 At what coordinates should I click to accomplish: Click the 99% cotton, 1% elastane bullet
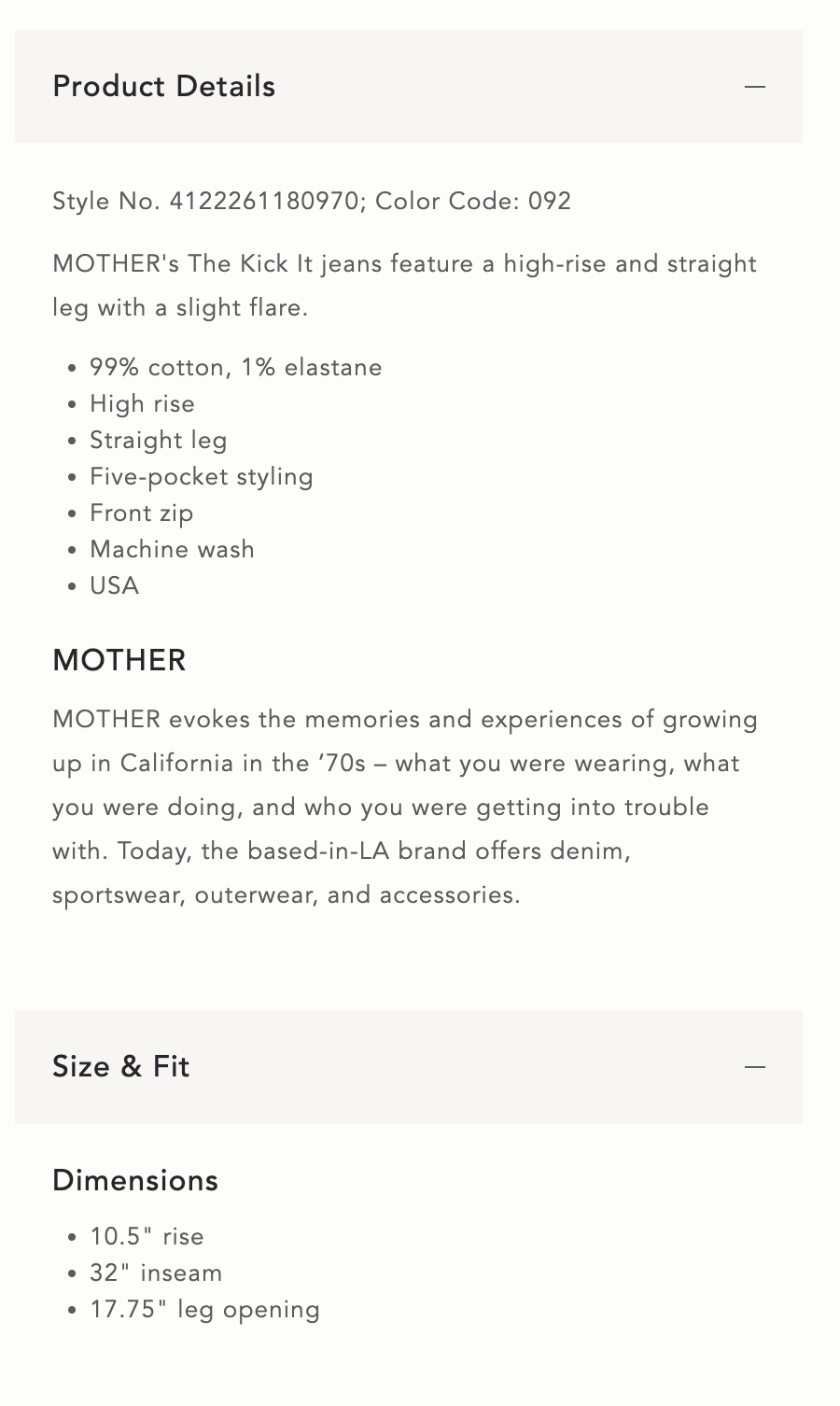[235, 368]
